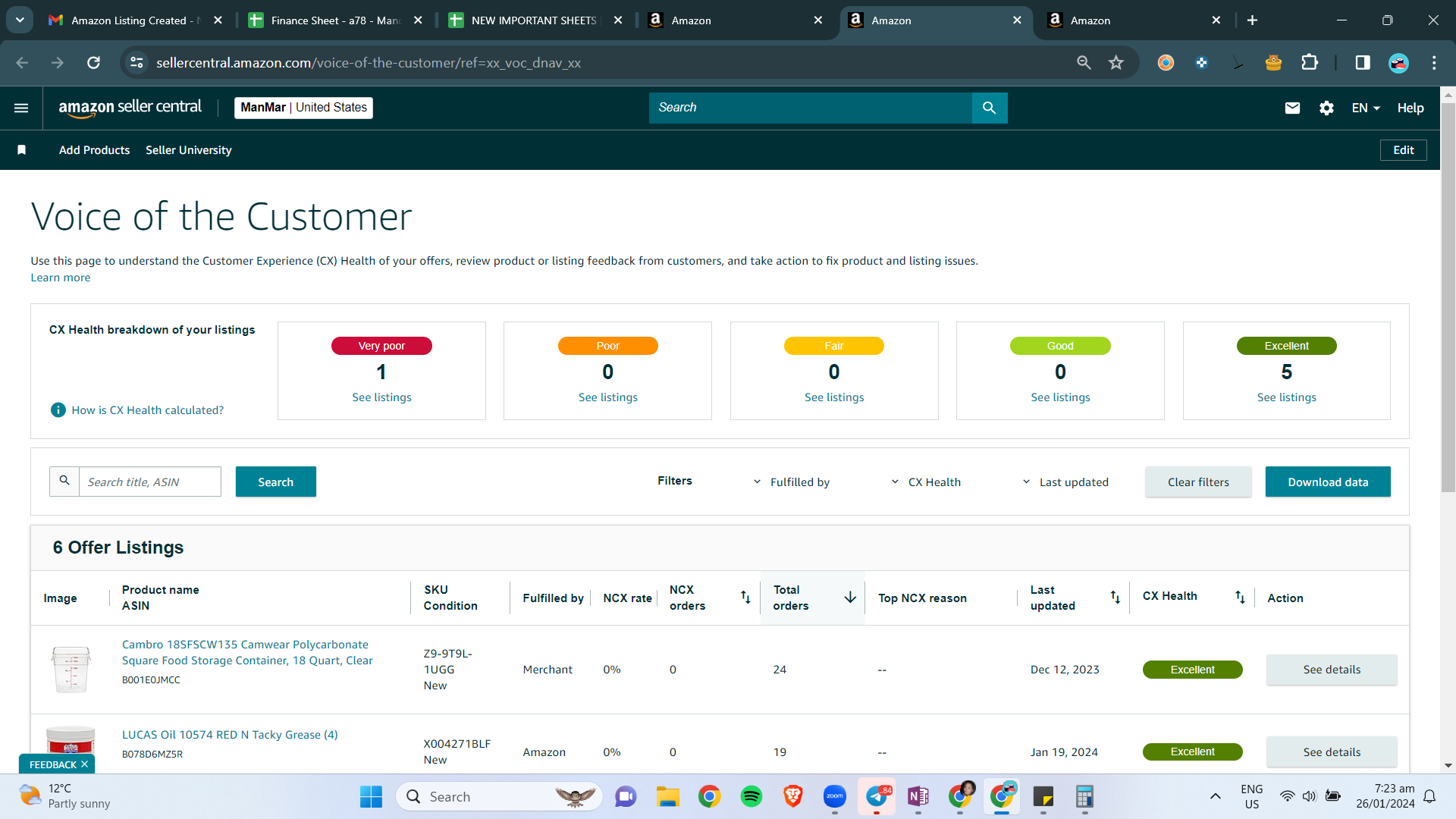1456x819 pixels.
Task: Click the page vertical scrollbar
Action: coord(1448,298)
